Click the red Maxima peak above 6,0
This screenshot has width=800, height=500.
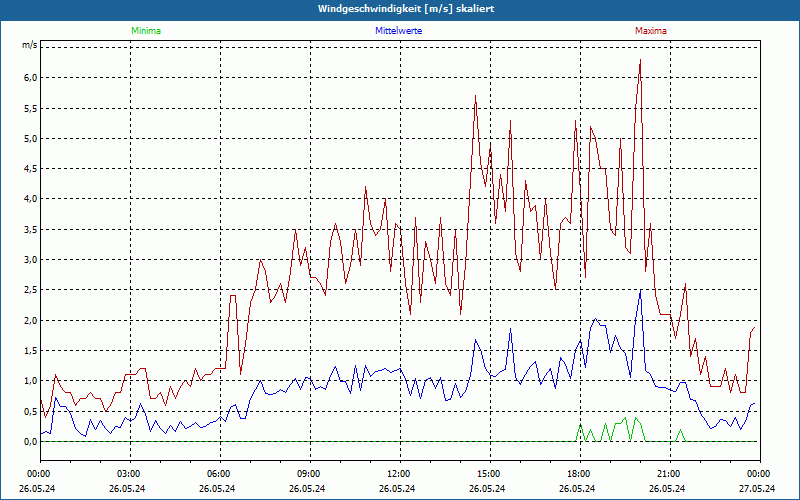(640, 60)
